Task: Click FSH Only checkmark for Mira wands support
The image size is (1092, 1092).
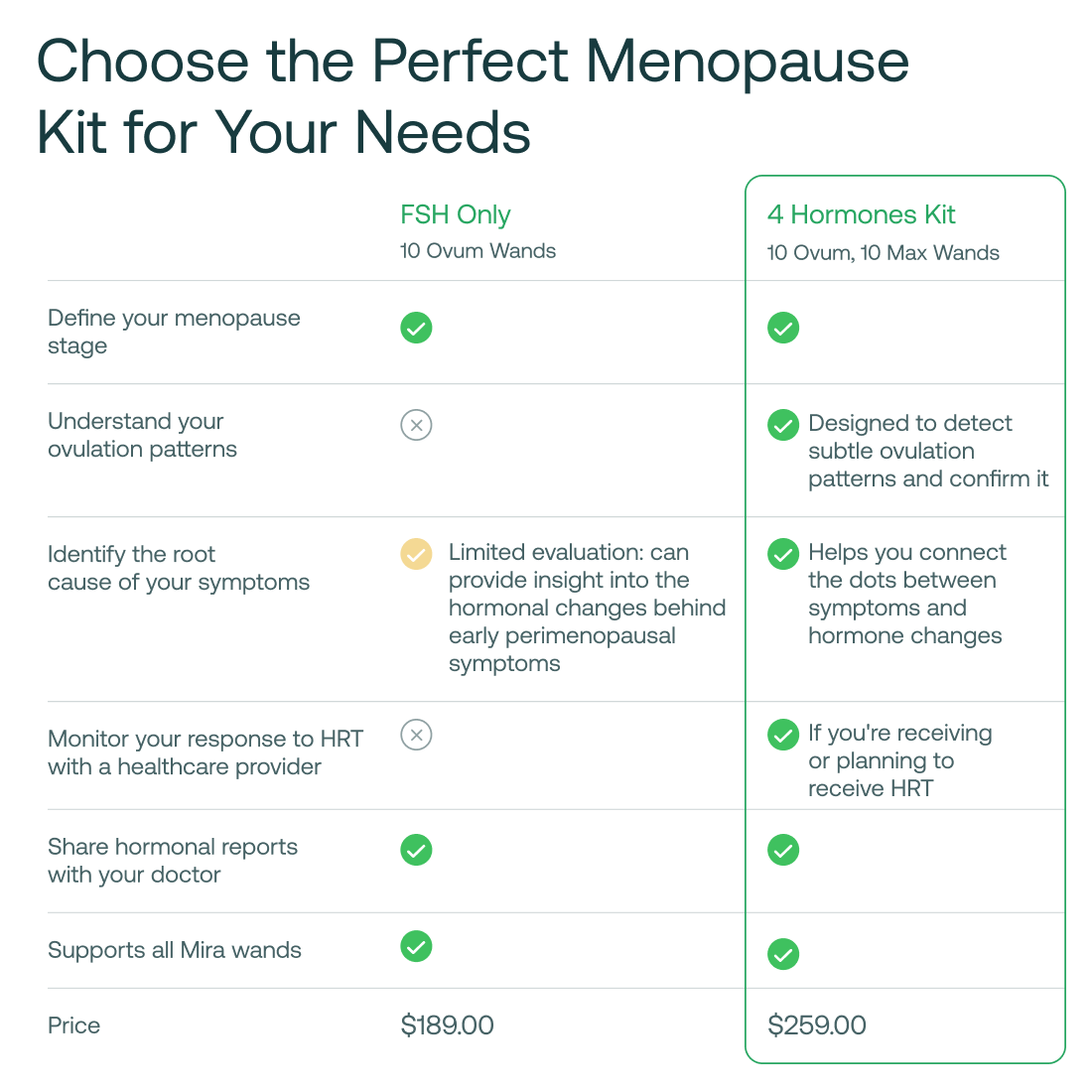Action: (416, 946)
